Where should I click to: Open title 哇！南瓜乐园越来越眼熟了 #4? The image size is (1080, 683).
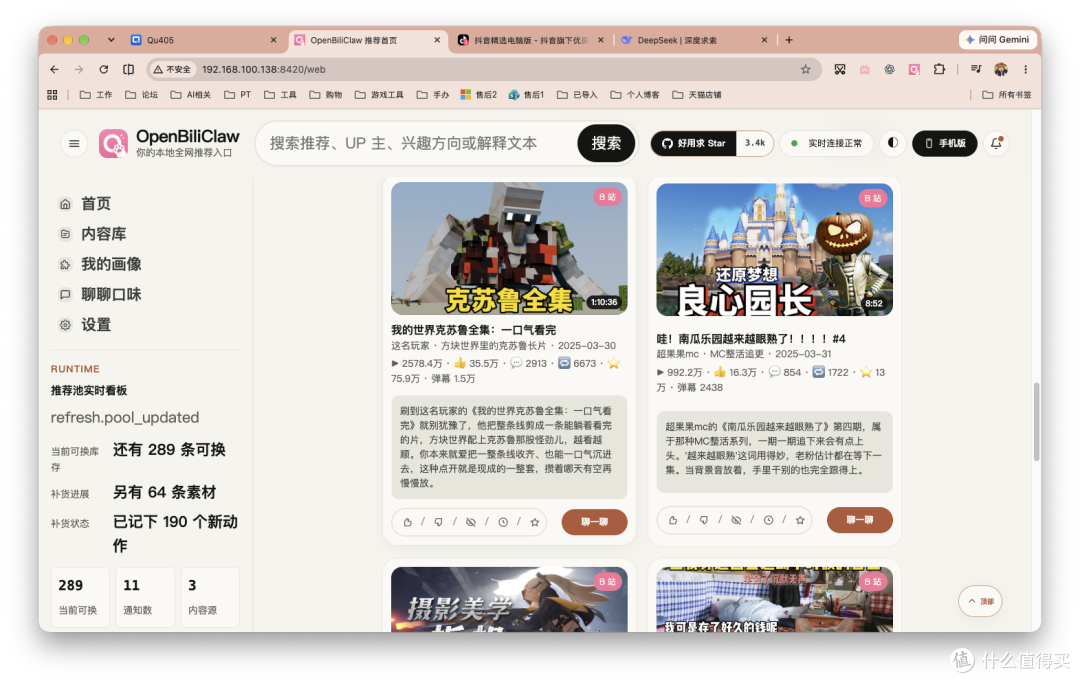(x=751, y=339)
